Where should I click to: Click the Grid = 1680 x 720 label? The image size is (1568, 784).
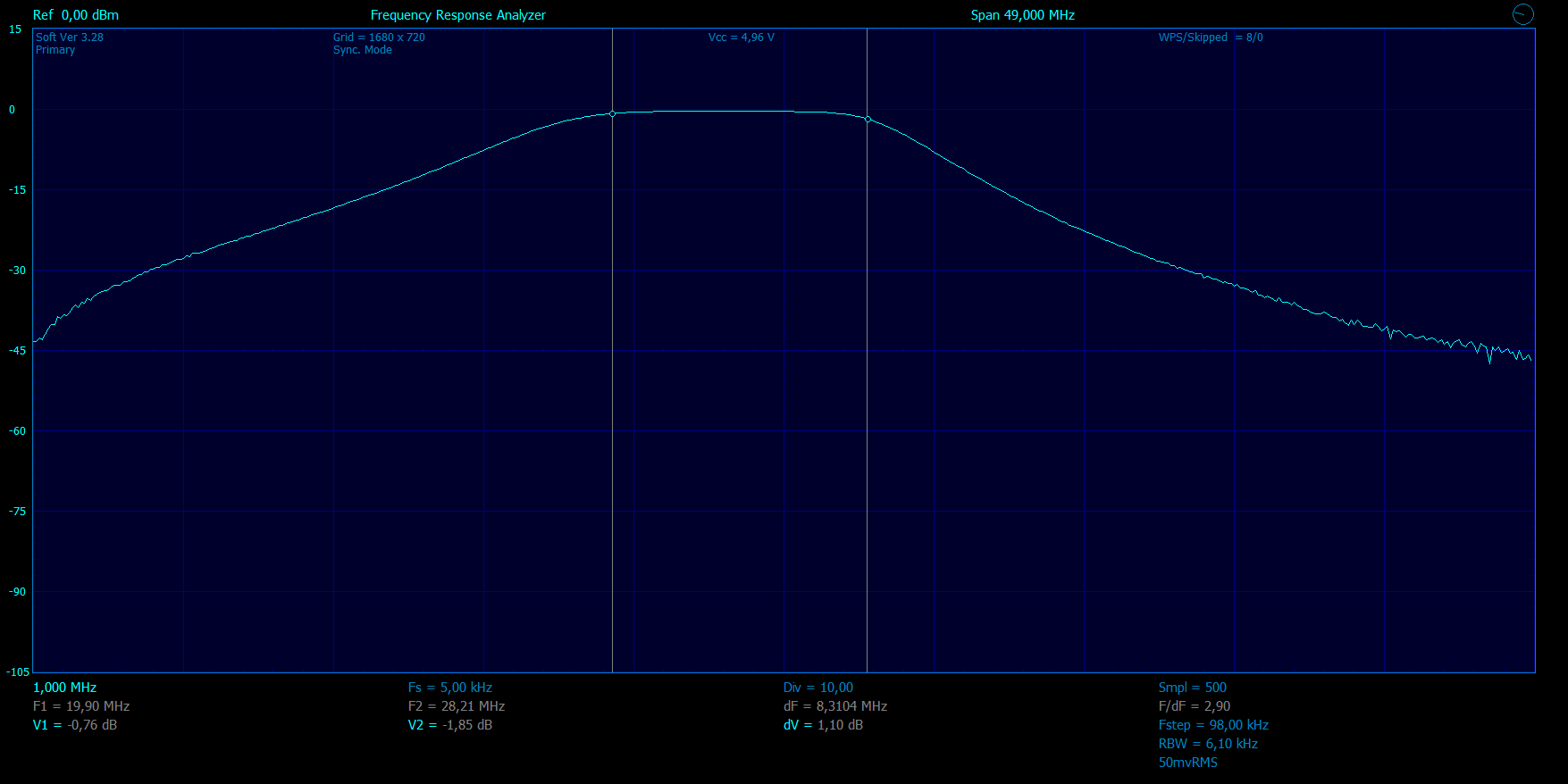pyautogui.click(x=379, y=38)
